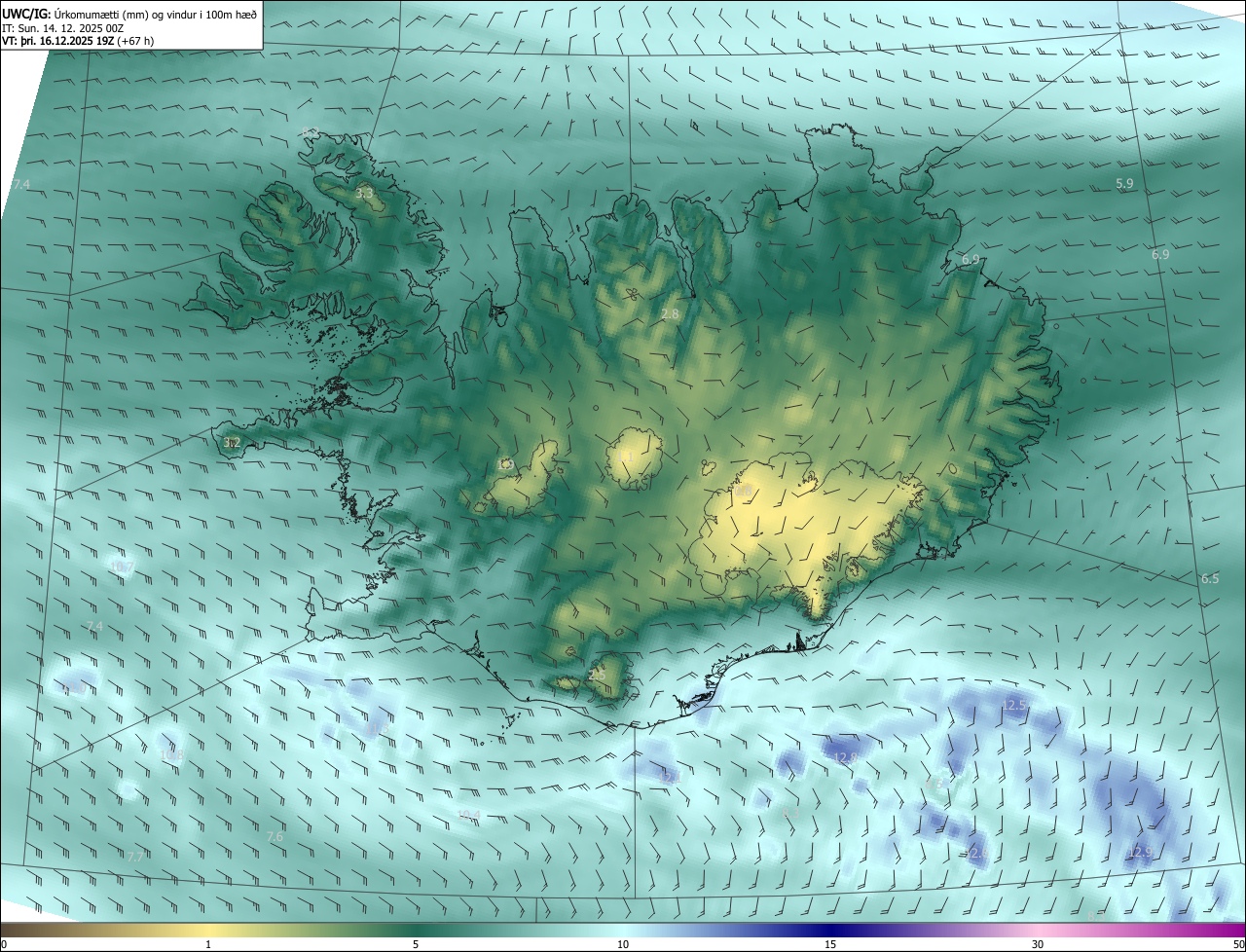
Task: Click the colorbar label 30
Action: point(1038,944)
